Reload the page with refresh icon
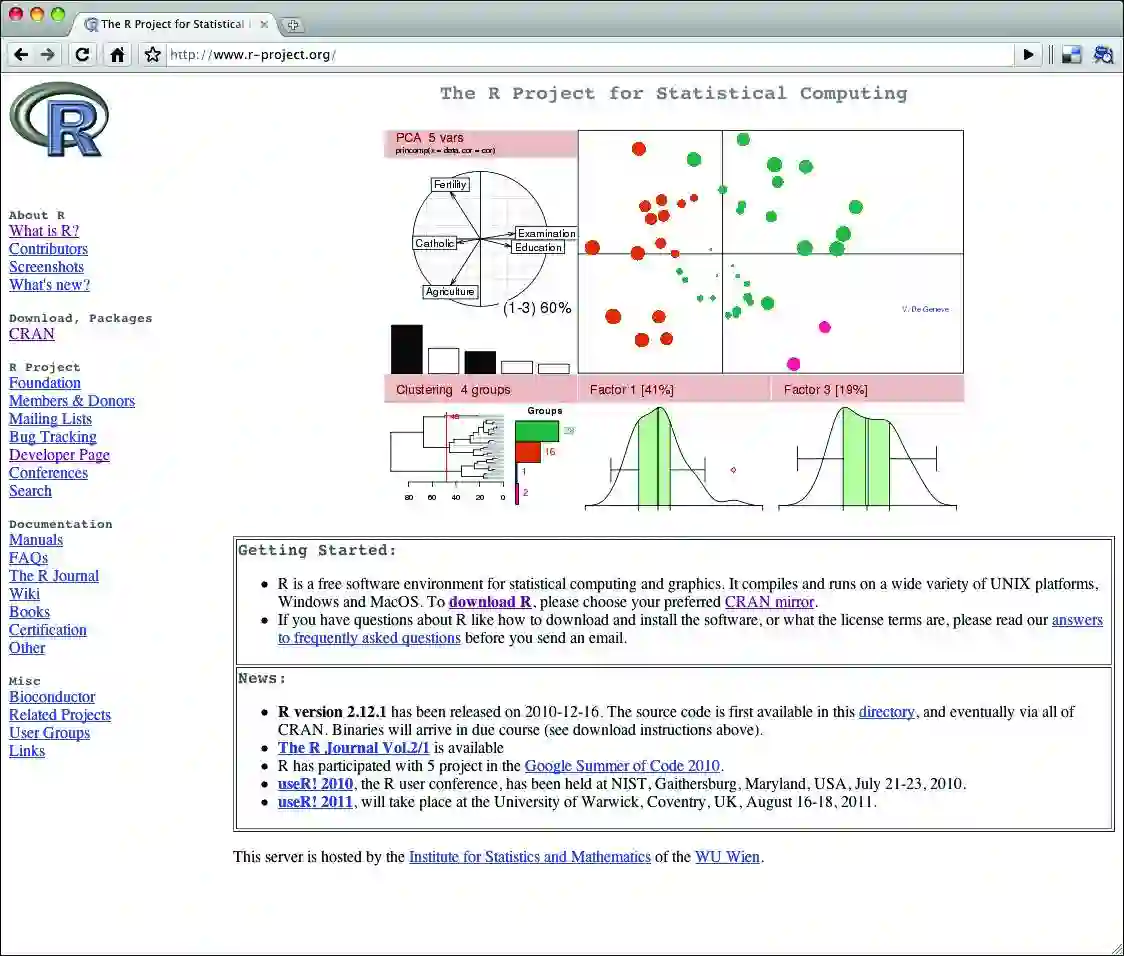 click(x=82, y=54)
